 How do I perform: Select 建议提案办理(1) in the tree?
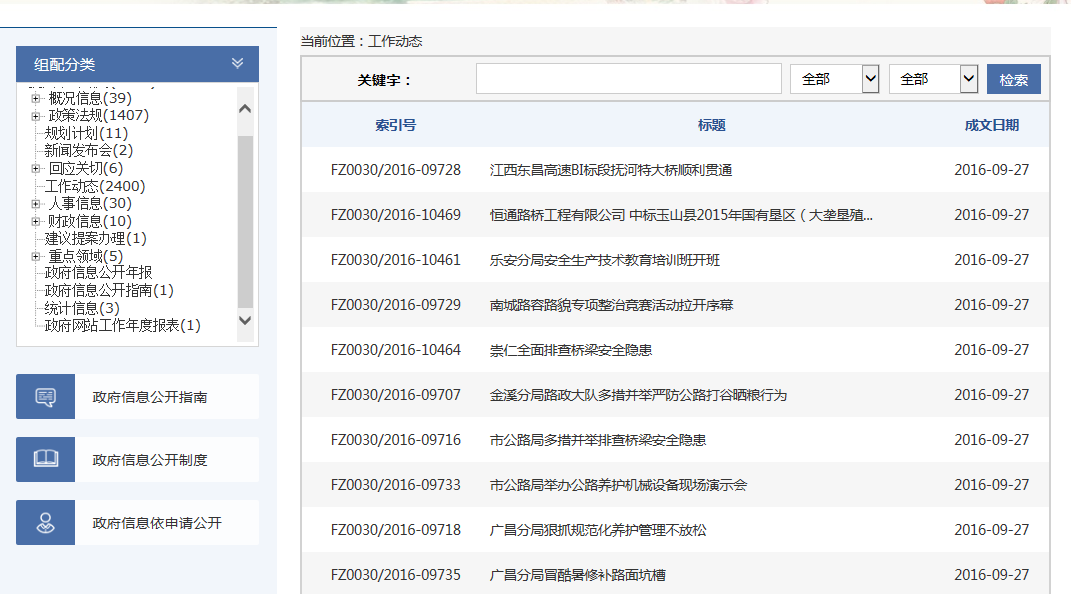(96, 238)
